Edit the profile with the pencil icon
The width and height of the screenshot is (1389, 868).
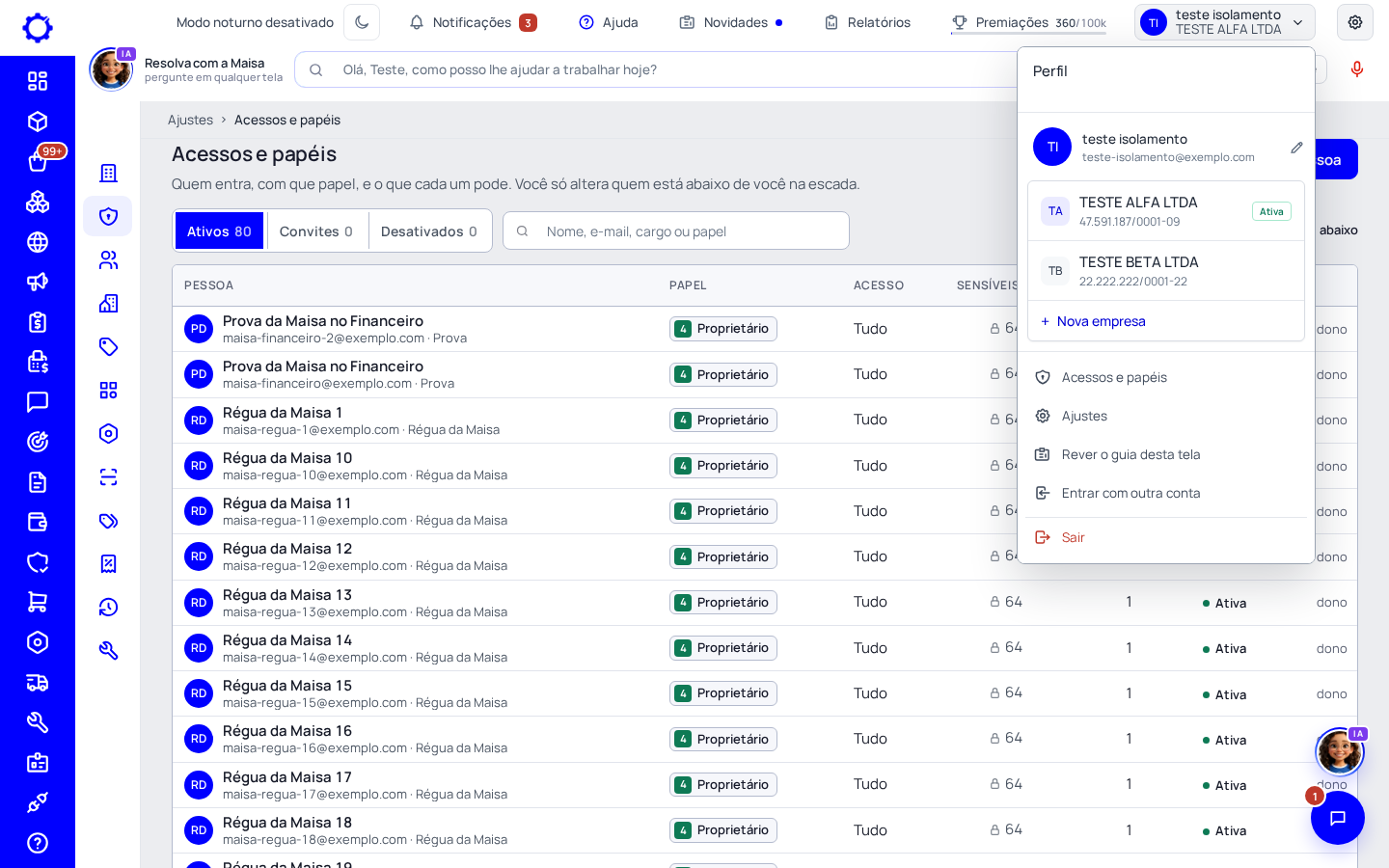click(x=1296, y=148)
